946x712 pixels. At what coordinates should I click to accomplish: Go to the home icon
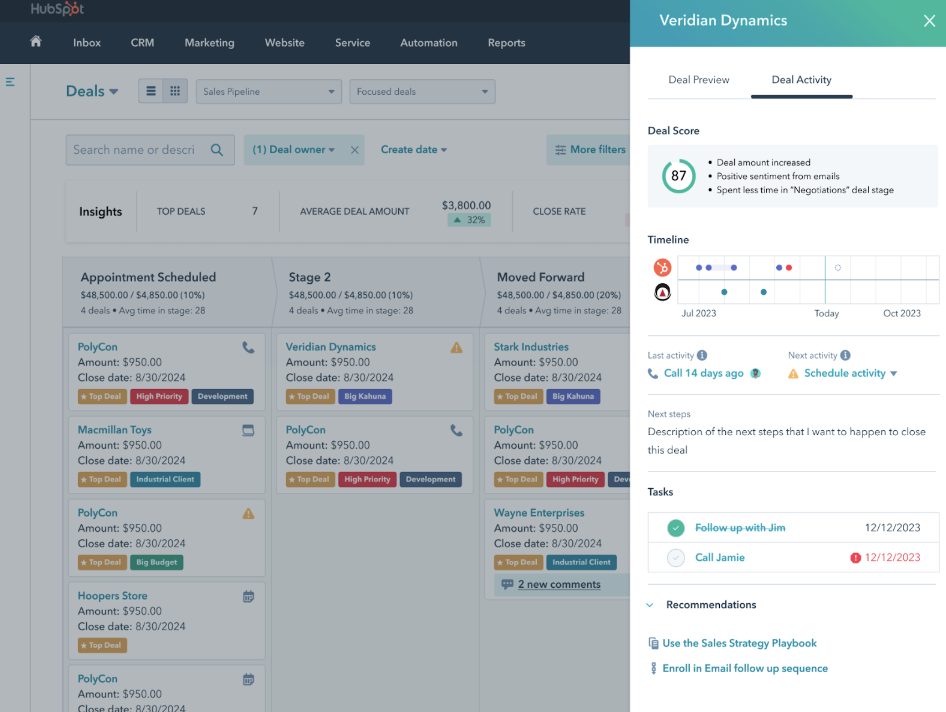36,41
